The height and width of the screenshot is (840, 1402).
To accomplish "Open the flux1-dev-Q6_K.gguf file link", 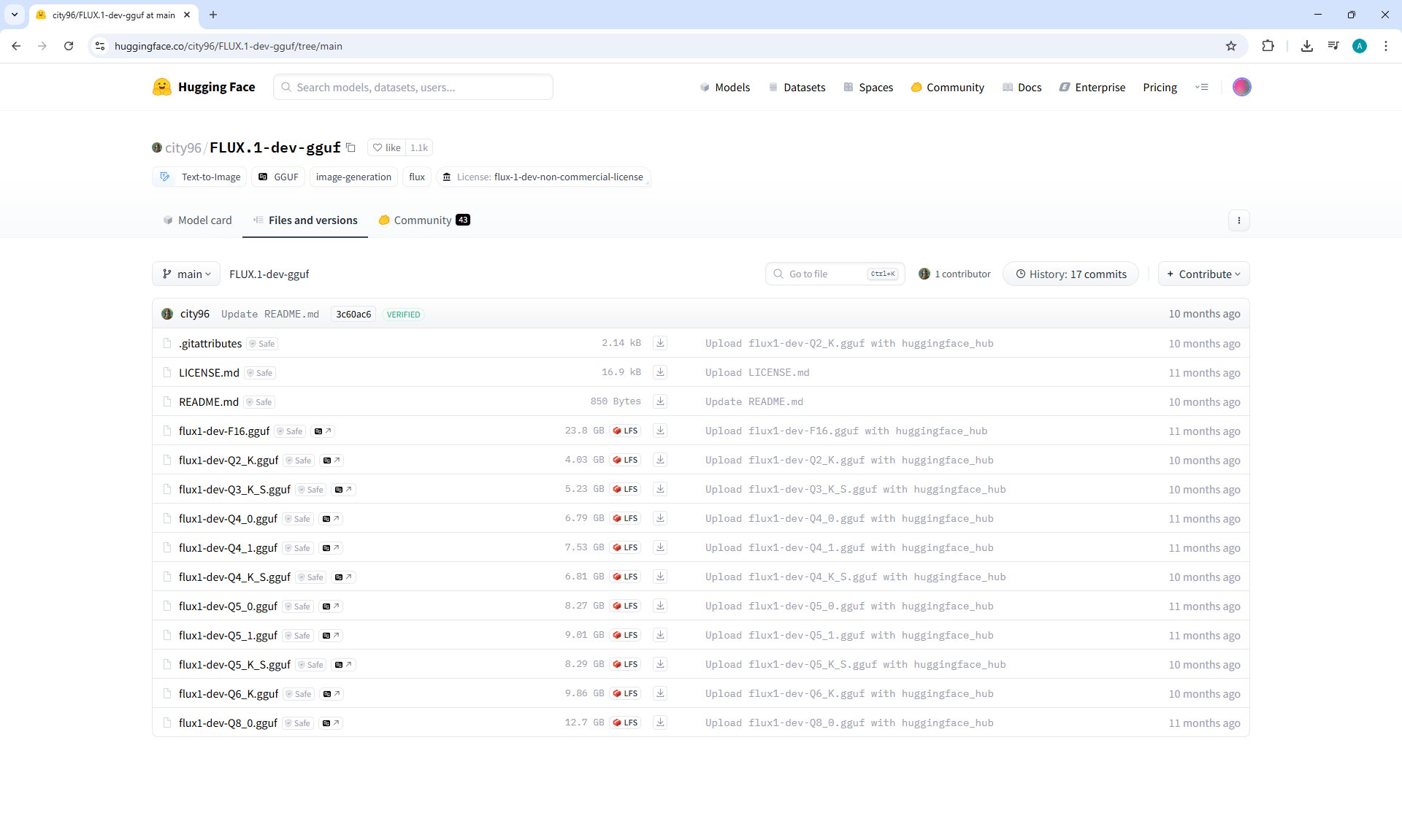I will pyautogui.click(x=228, y=693).
